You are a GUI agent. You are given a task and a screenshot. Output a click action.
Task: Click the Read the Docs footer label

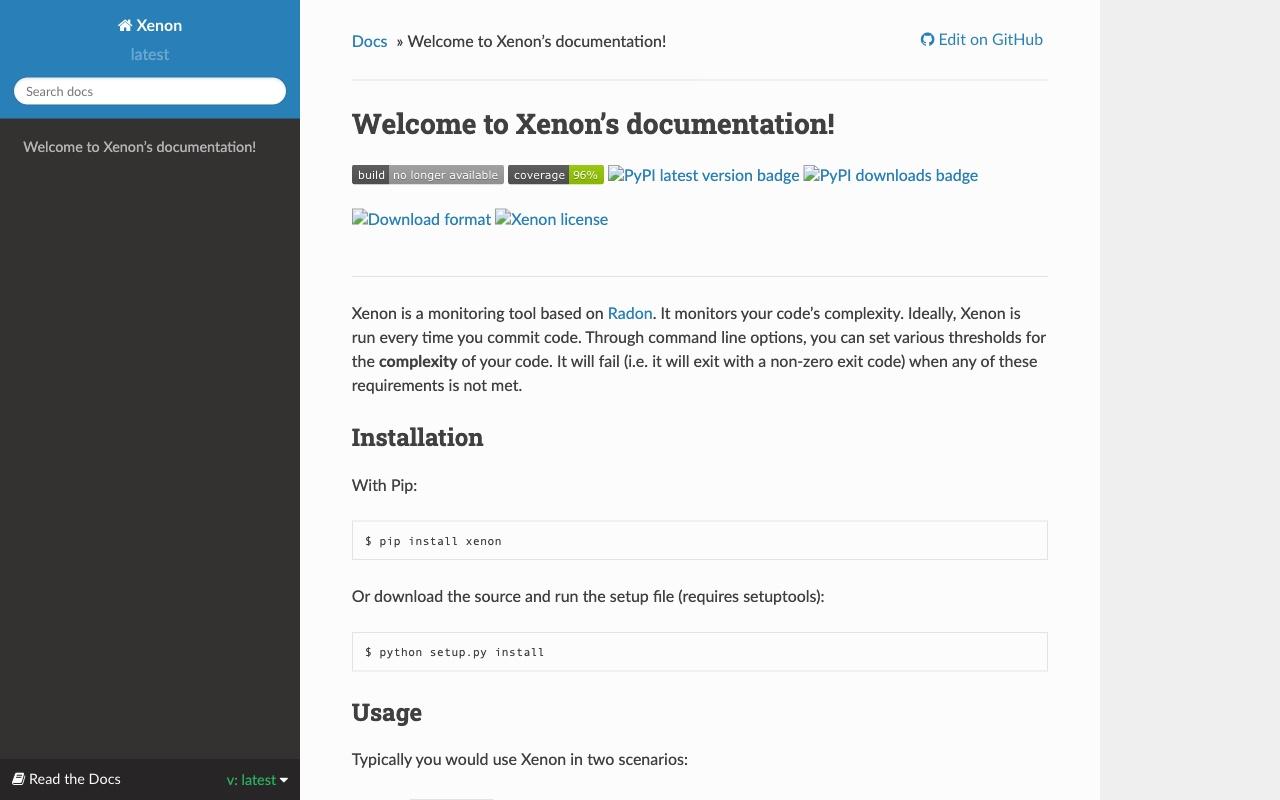pos(75,779)
